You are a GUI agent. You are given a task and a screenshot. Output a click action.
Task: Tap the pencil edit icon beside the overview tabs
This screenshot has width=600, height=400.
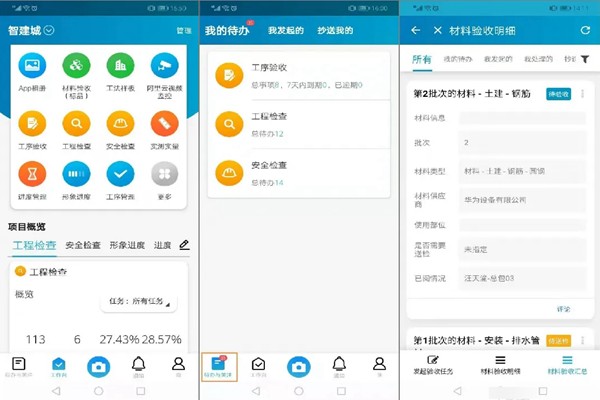pos(184,244)
